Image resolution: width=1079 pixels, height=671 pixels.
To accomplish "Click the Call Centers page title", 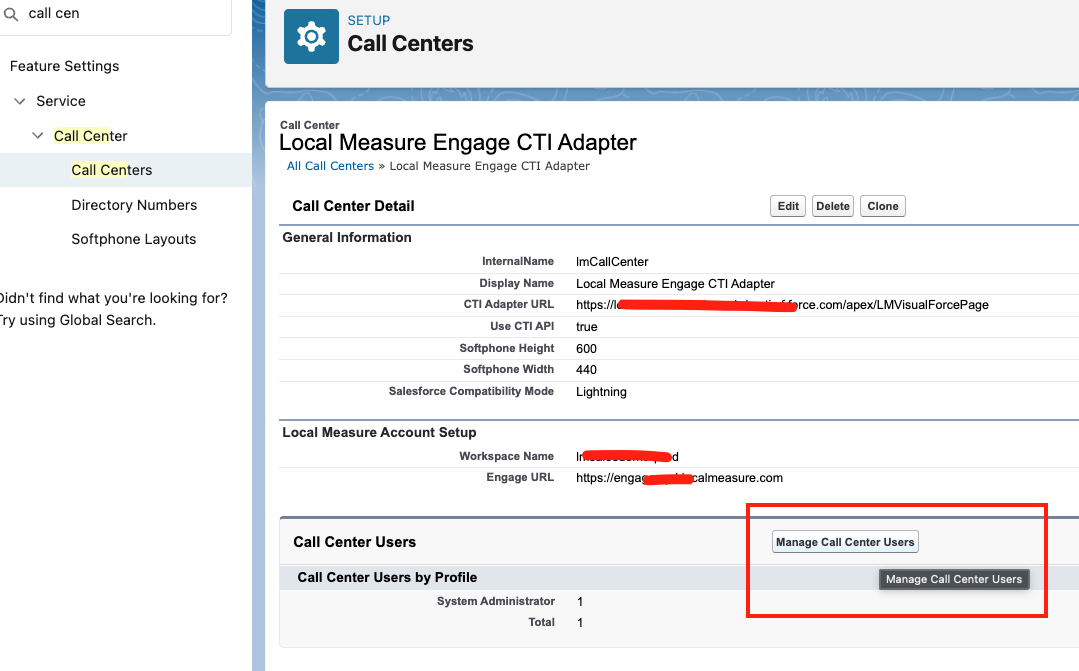I will tap(410, 44).
